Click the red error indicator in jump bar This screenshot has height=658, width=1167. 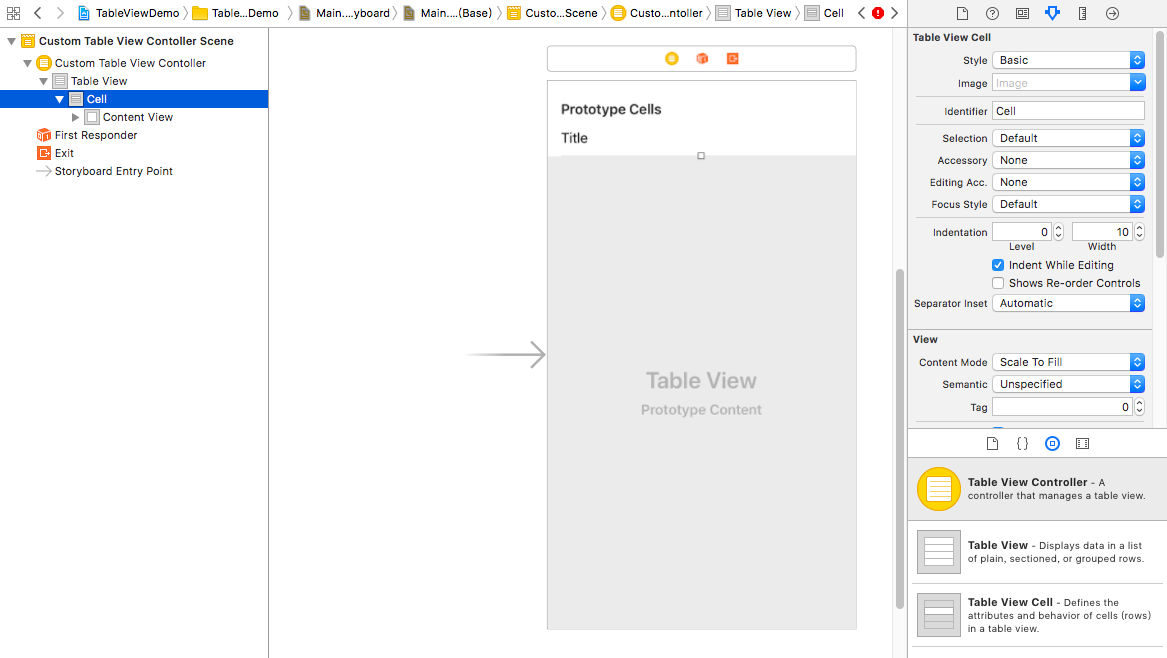pos(877,14)
